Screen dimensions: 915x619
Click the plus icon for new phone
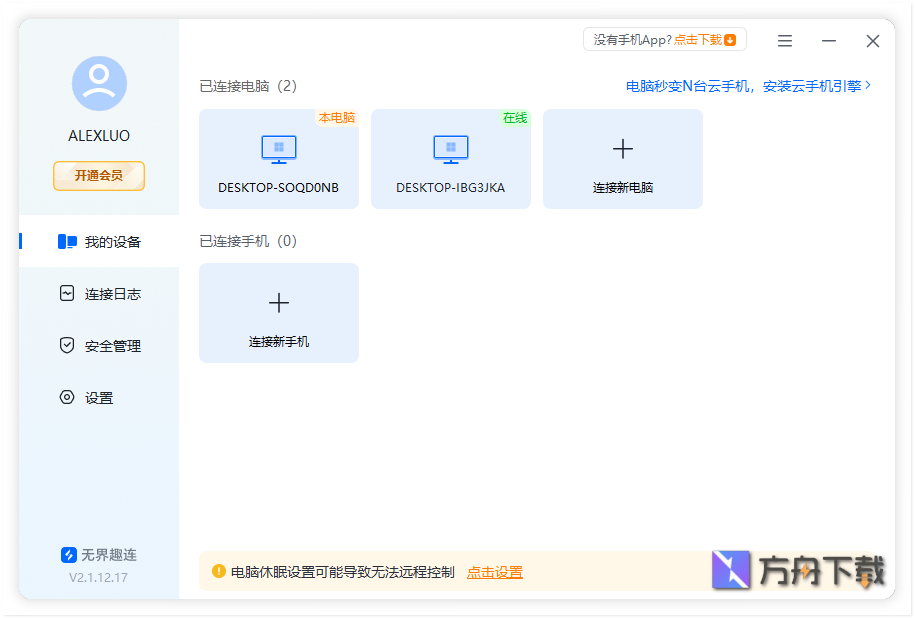coord(279,303)
